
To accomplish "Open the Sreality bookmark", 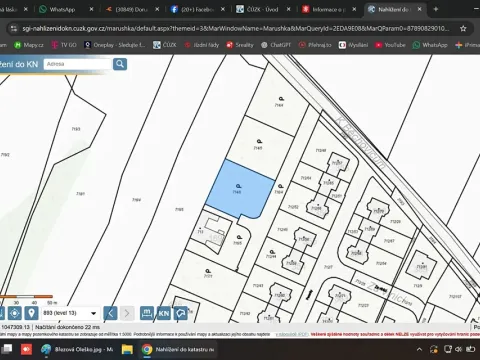I will 240,45.
